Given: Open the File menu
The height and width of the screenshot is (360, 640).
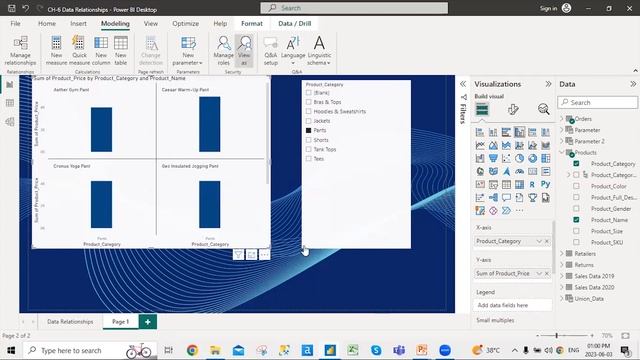Looking at the screenshot, I should 16,24.
